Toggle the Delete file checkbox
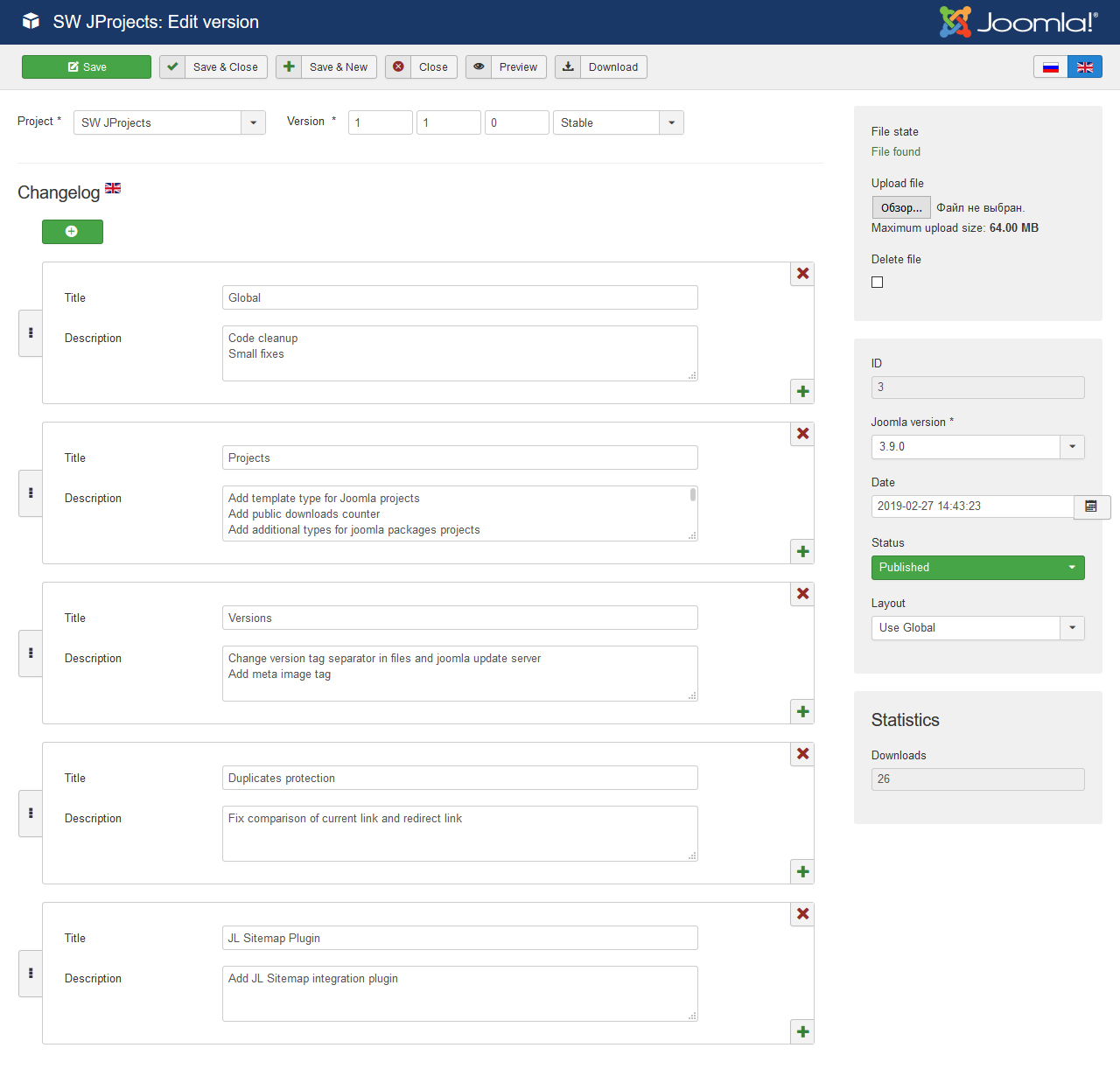1120x1069 pixels. [878, 283]
